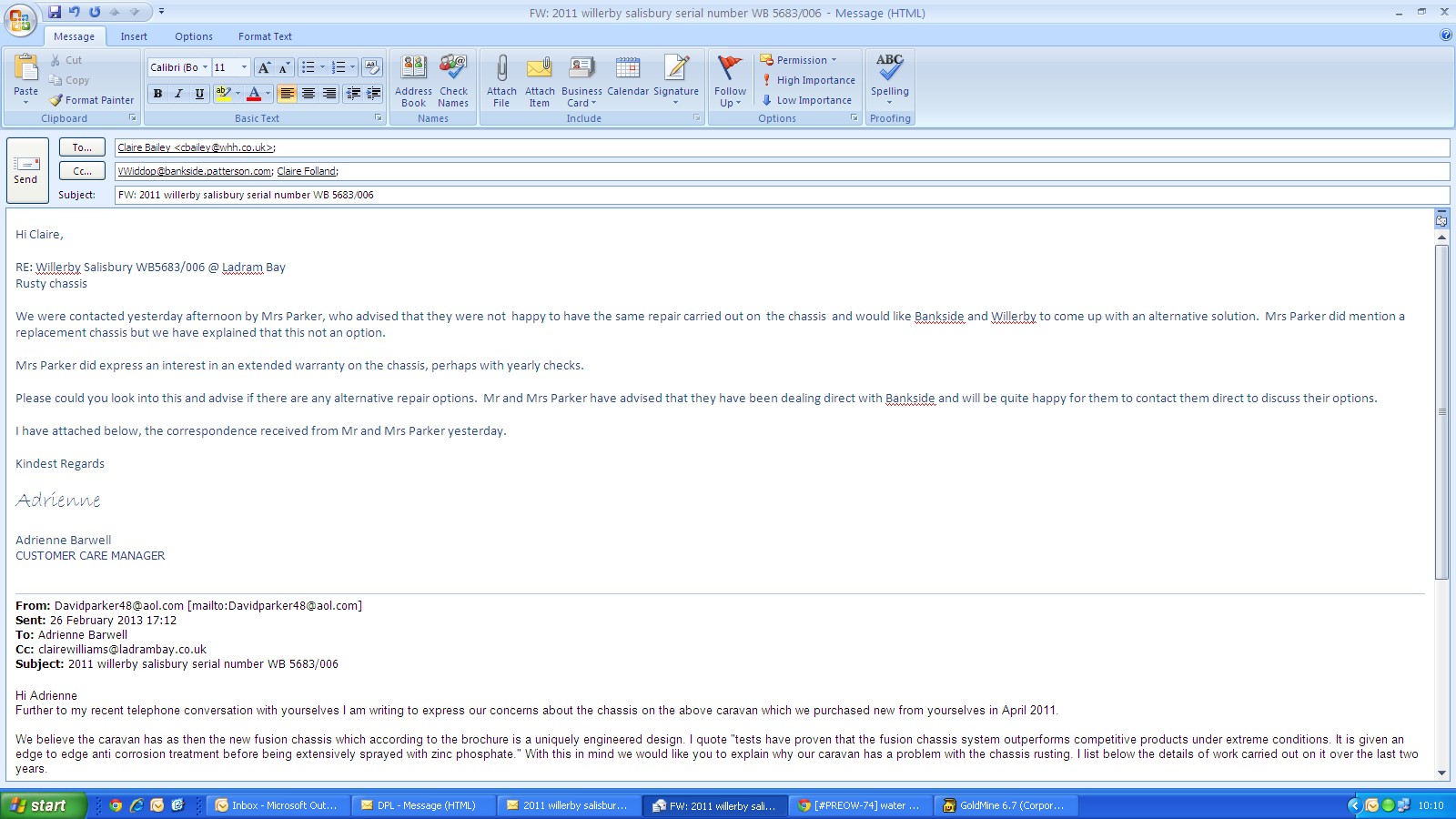Viewport: 1456px width, 819px height.
Task: Center the paragraph text
Action: point(308,94)
